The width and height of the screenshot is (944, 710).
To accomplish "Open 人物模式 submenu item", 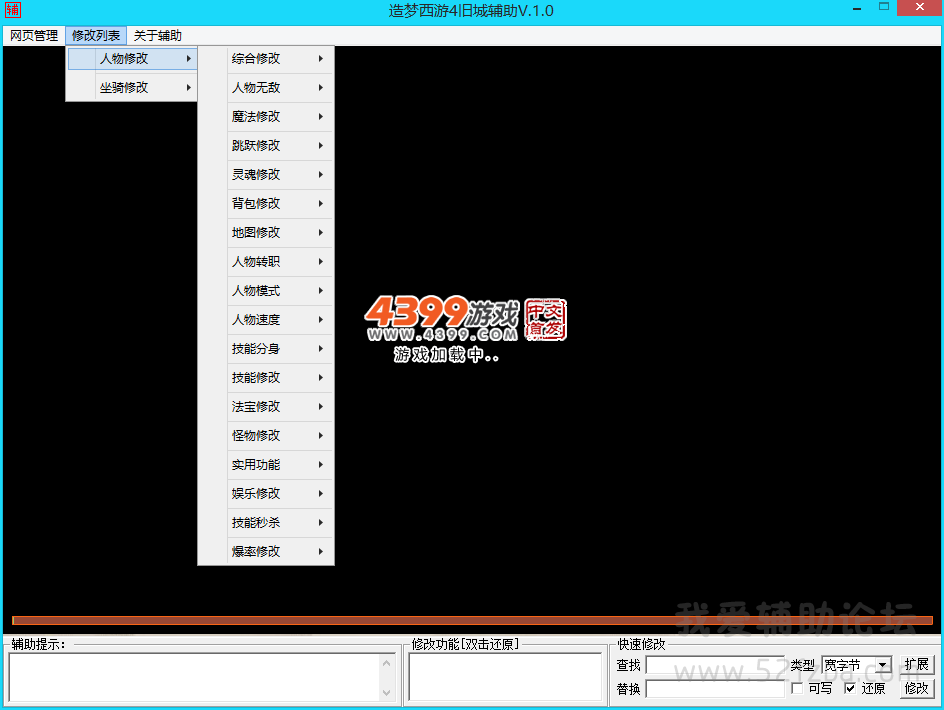I will pyautogui.click(x=266, y=290).
